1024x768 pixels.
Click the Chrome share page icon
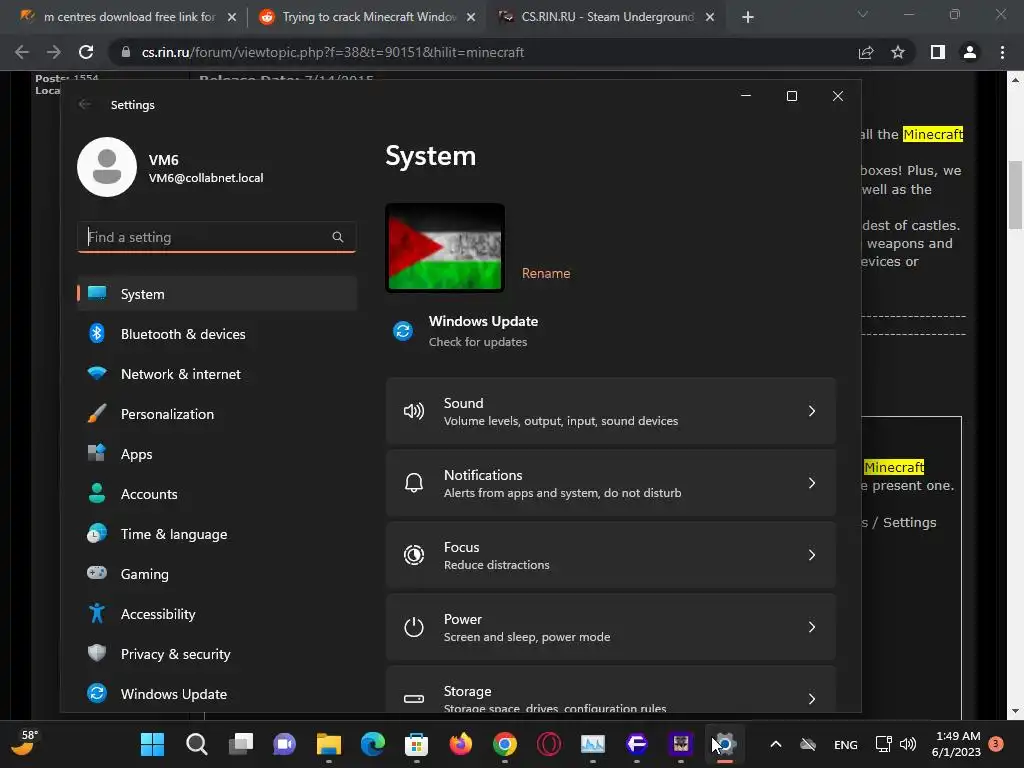[x=866, y=52]
